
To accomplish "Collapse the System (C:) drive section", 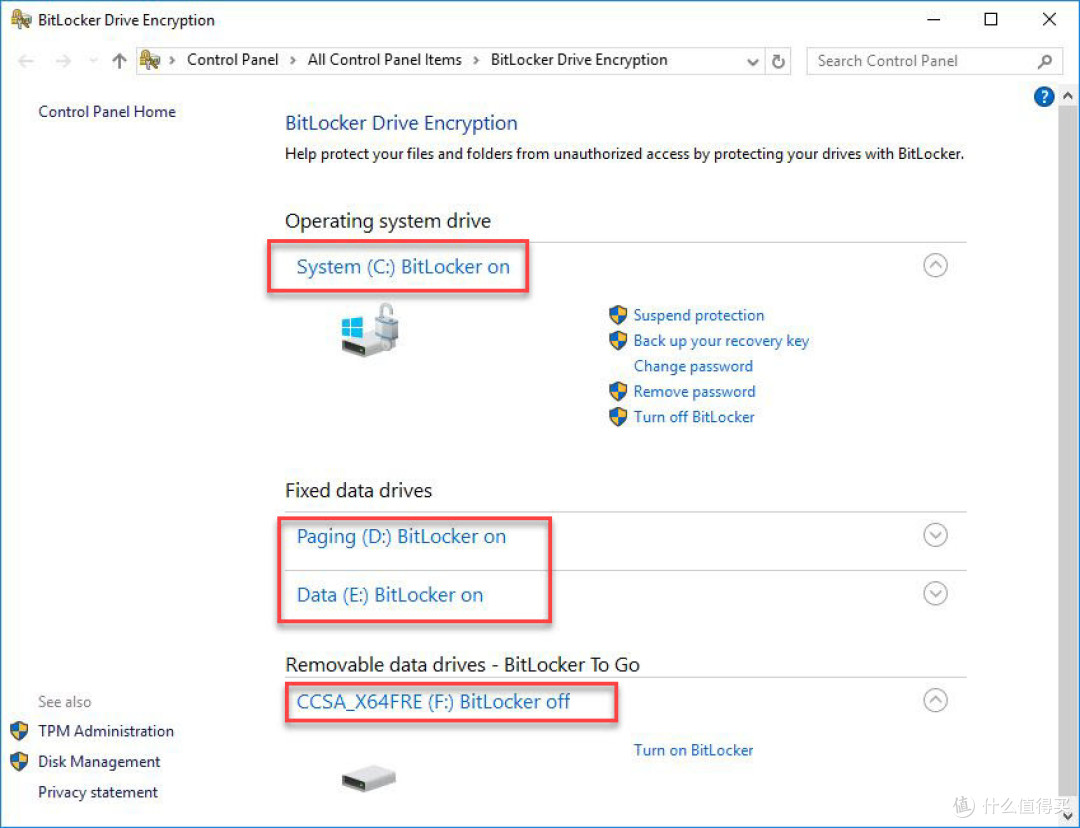I will 935,265.
